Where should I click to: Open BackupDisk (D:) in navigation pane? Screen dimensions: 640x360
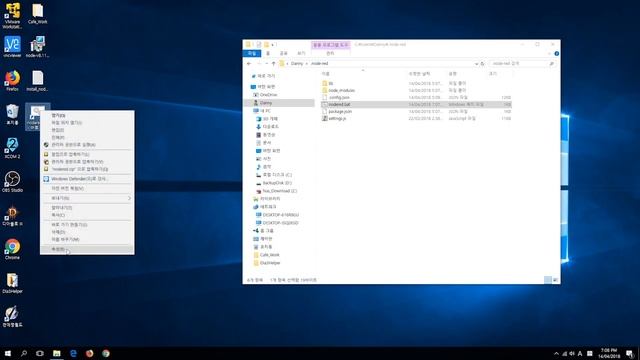point(277,183)
